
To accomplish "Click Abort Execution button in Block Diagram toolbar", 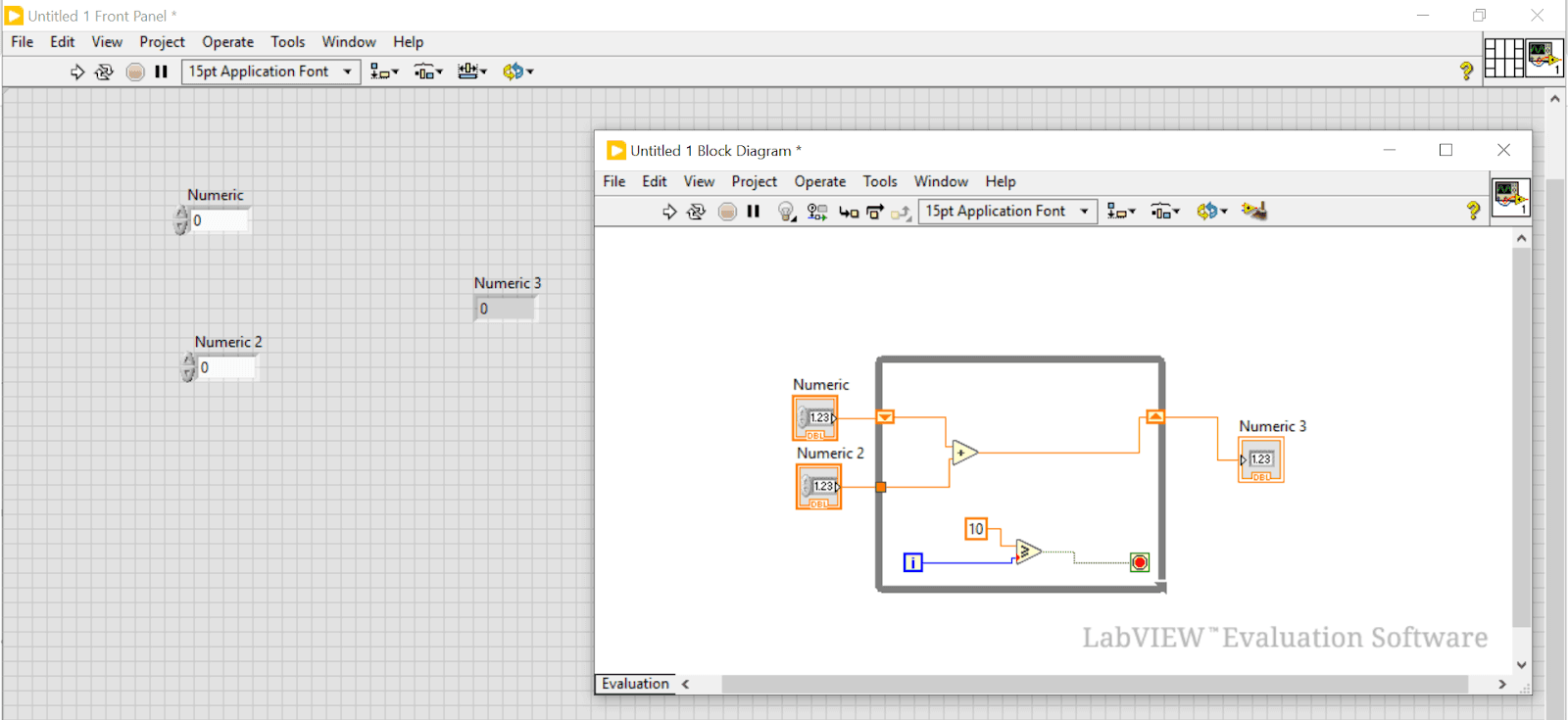I will (727, 212).
